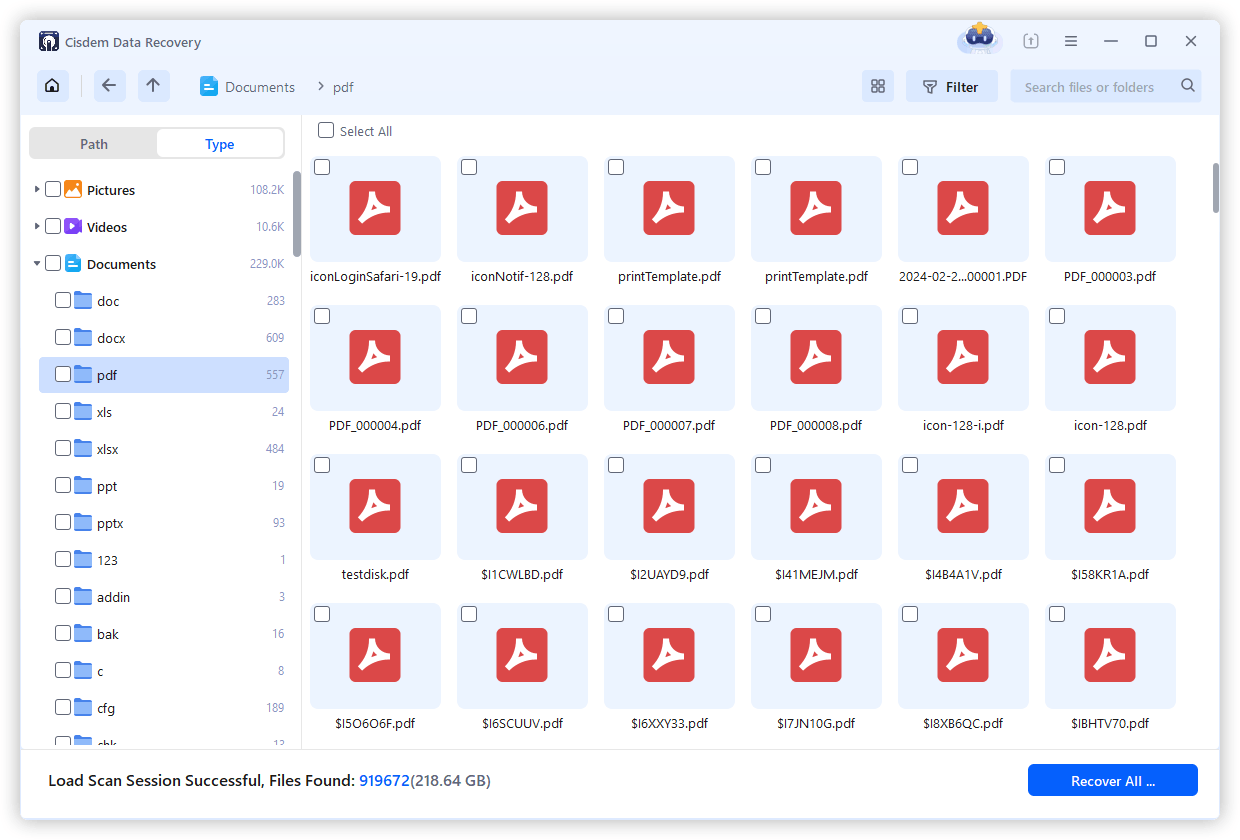Screen dimensions: 1240x840
Task: Click the back navigation arrow
Action: 109,86
